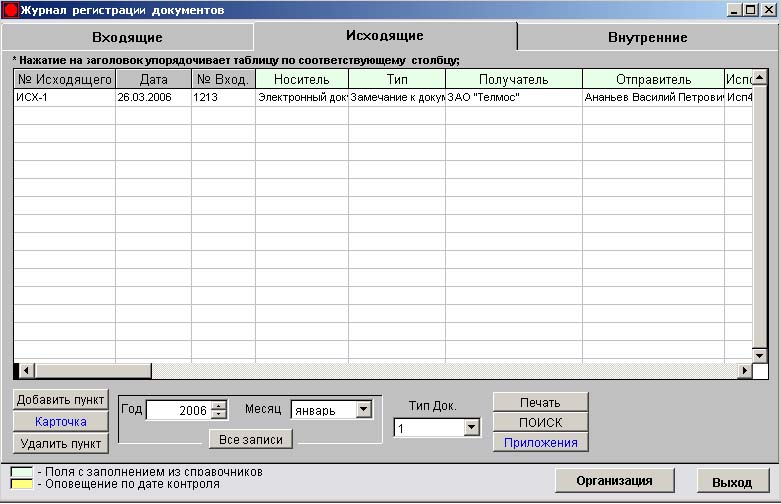
Task: Select the Исходящие tab
Action: [385, 35]
